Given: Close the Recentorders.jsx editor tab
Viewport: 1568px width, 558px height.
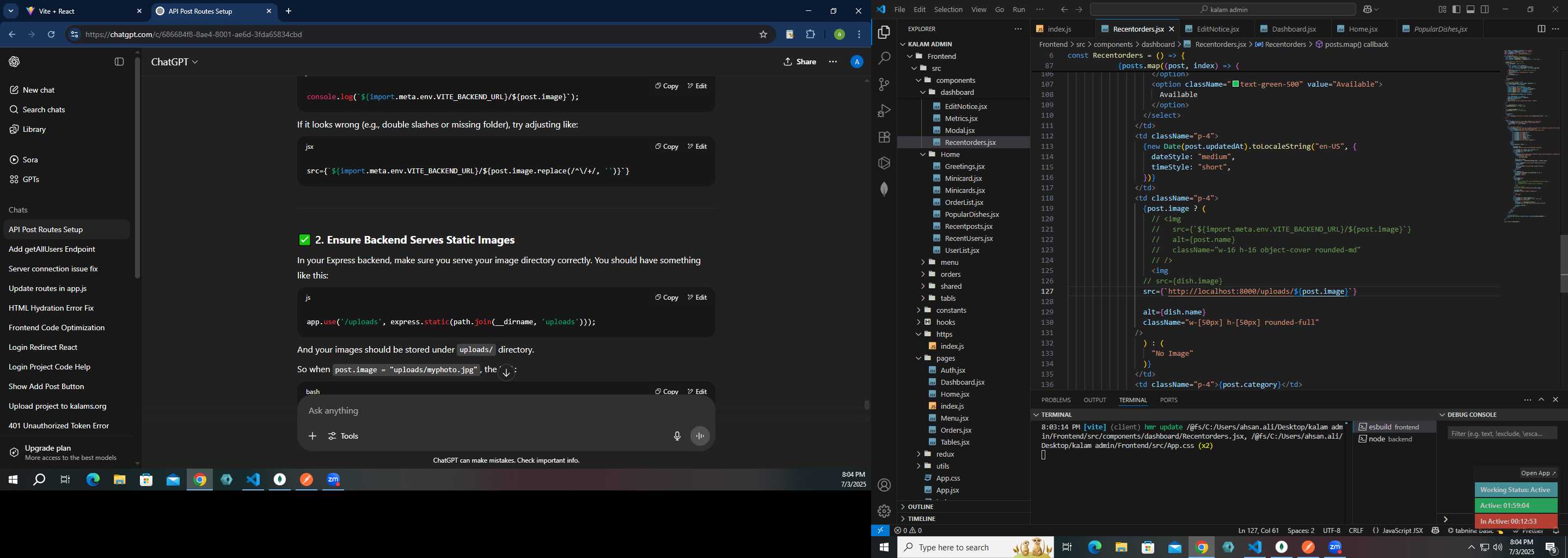Looking at the screenshot, I should click(1171, 29).
